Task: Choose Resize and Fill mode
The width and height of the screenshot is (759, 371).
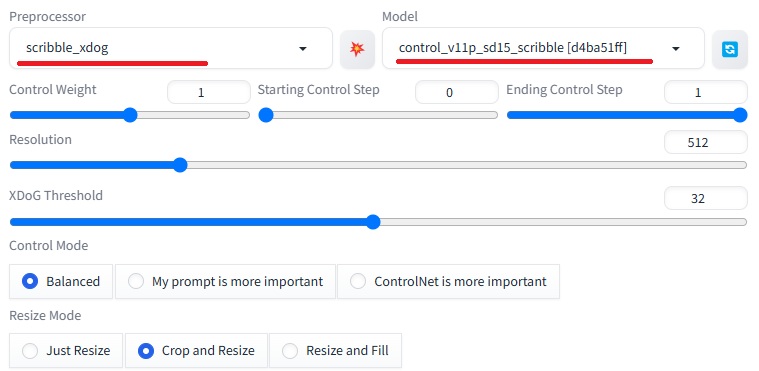Action: tap(335, 351)
